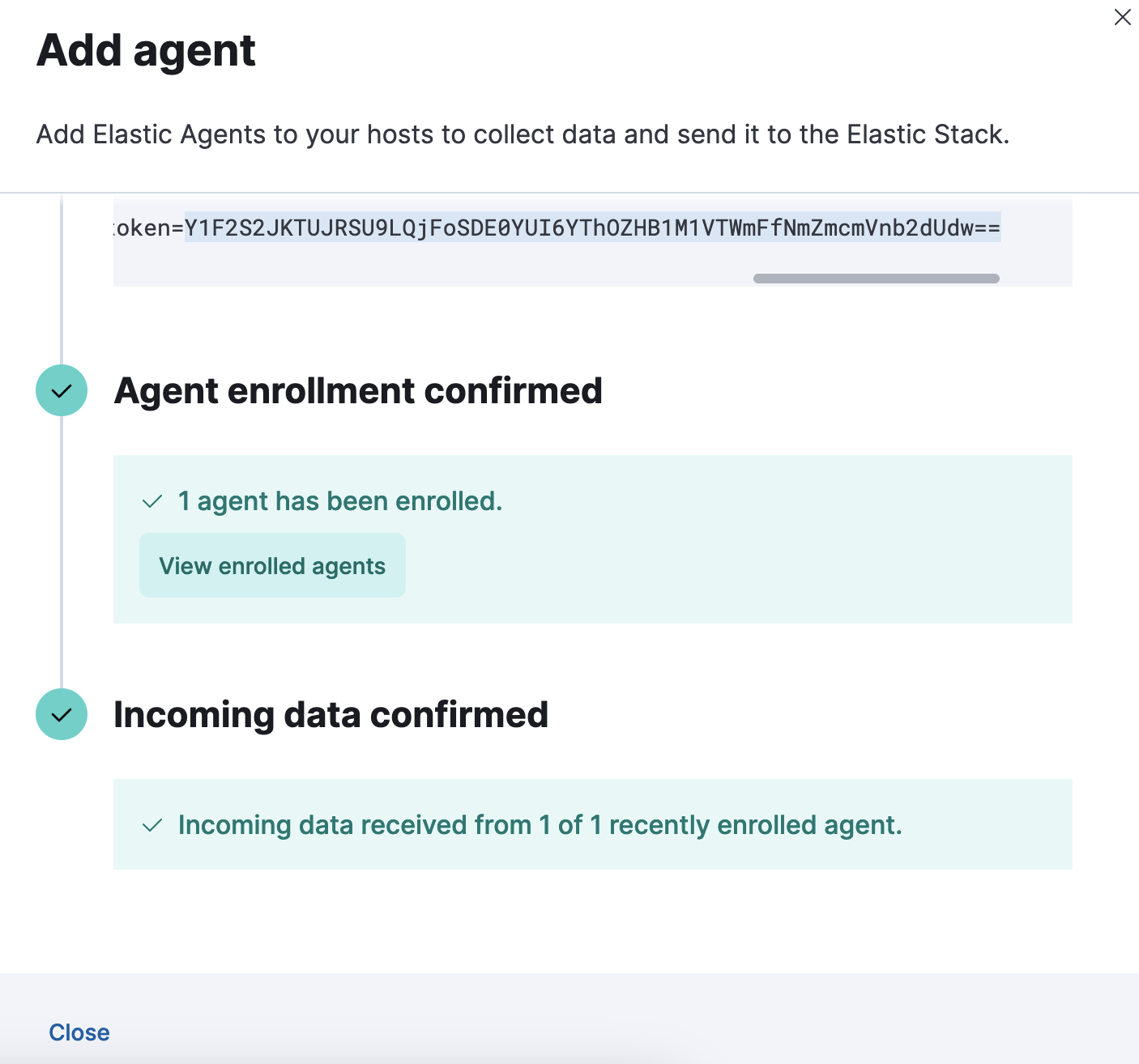
Task: Click the 'Add agent' flyout title
Action: coord(146,50)
